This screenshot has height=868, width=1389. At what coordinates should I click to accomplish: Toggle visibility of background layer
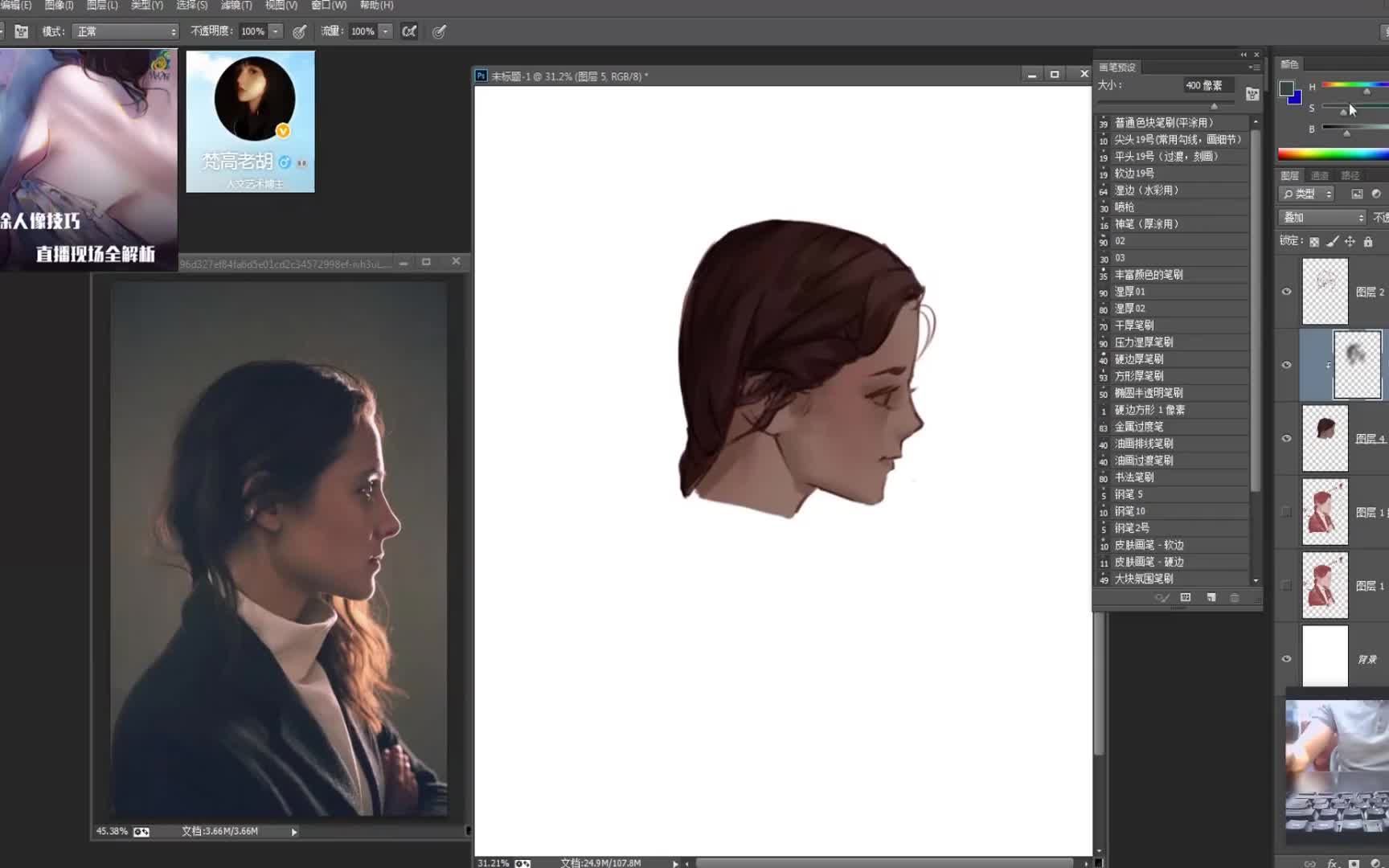[x=1286, y=658]
